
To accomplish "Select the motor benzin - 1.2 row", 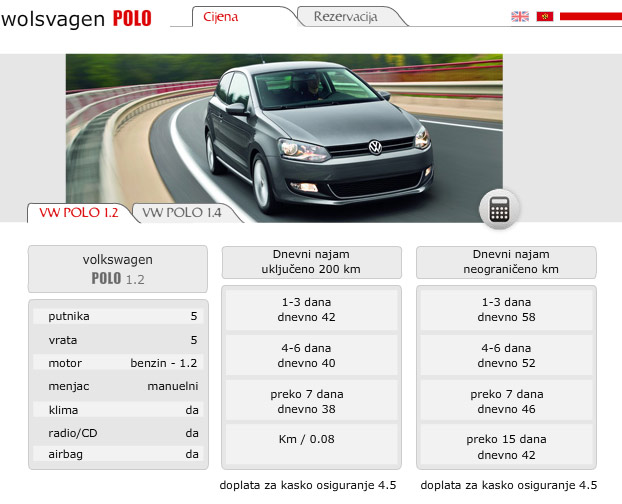I will [118, 363].
